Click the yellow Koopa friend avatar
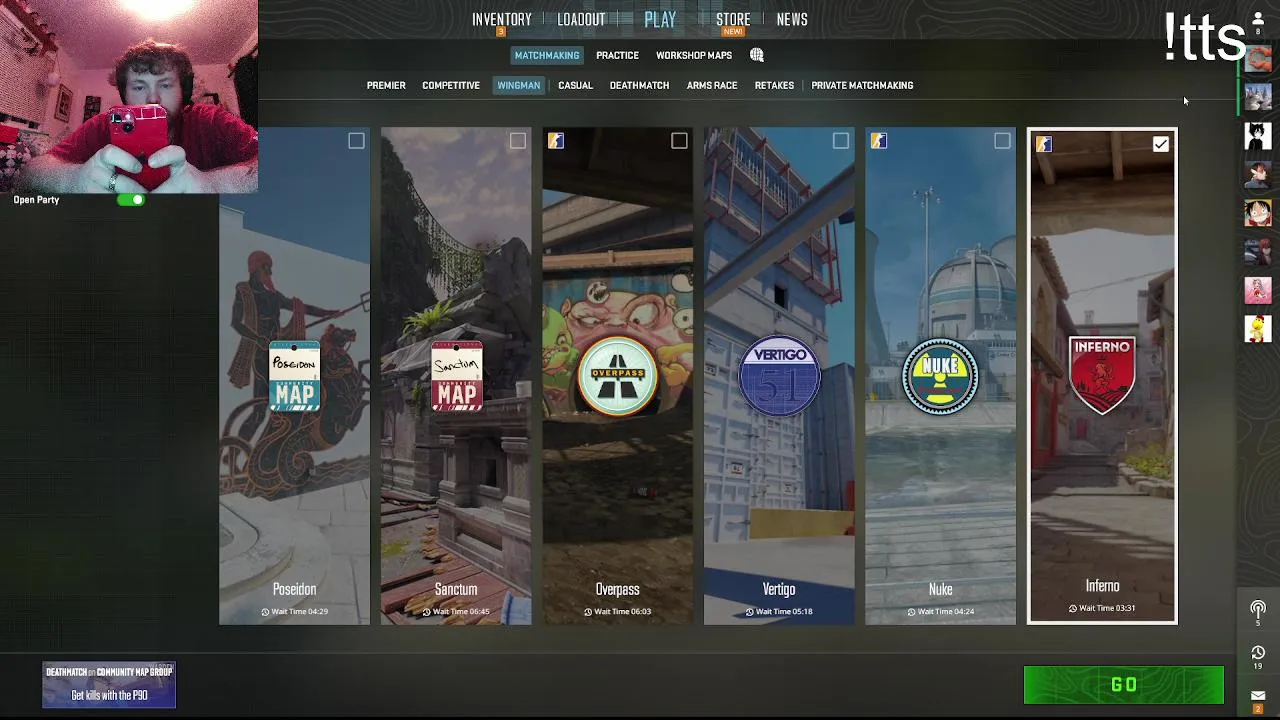Screen dimensions: 1280x720 1258,328
